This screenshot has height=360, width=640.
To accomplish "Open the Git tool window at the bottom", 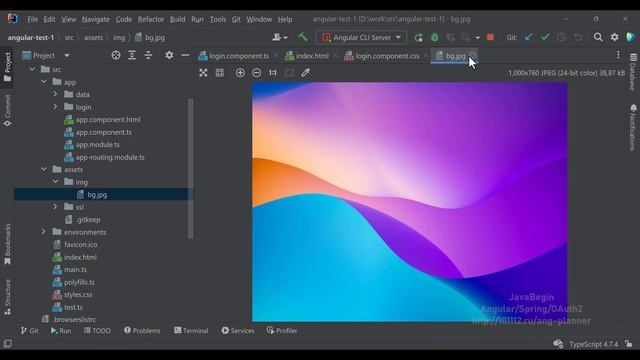I will click(x=30, y=331).
